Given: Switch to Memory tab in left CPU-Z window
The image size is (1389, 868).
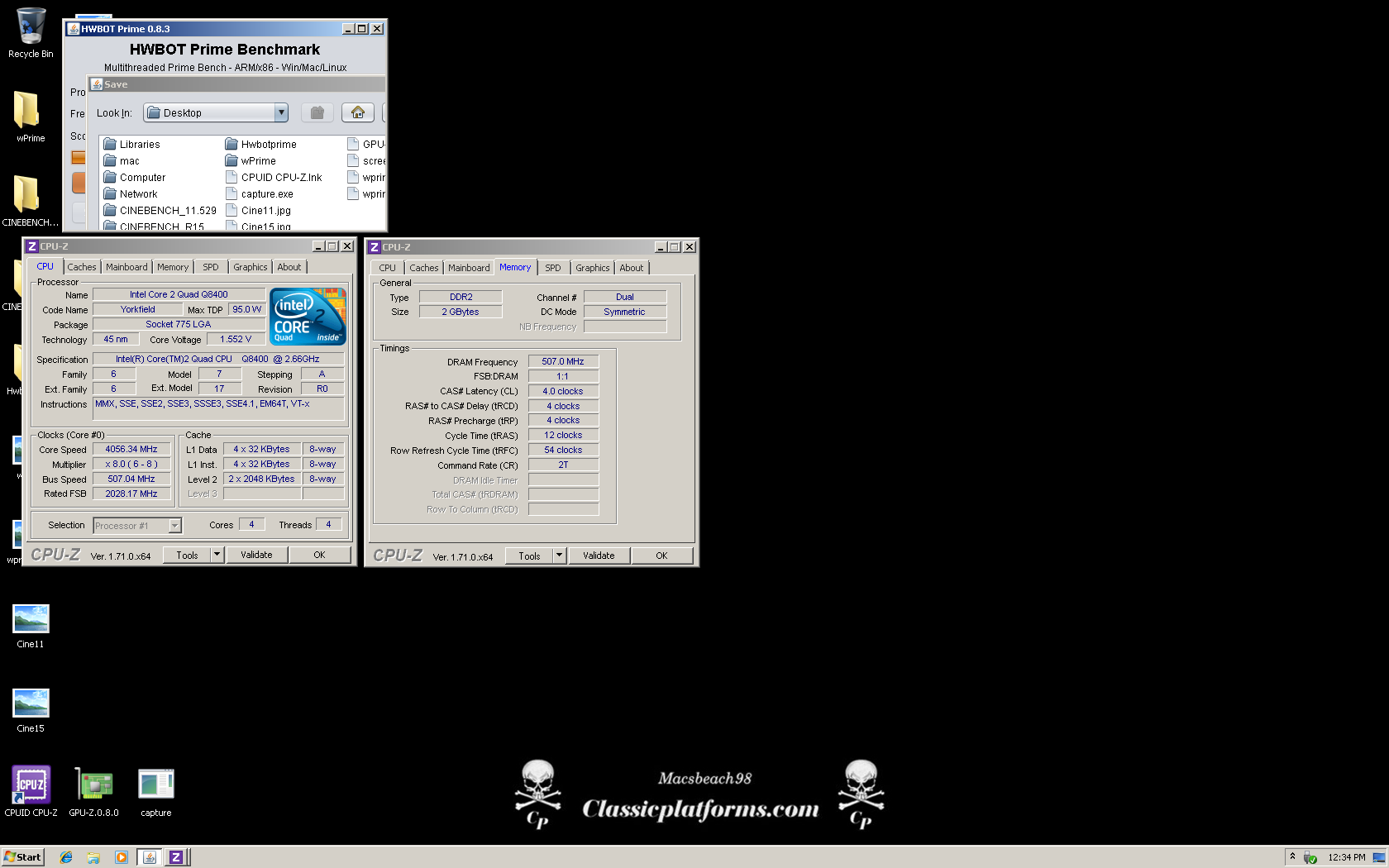Looking at the screenshot, I should 173,267.
